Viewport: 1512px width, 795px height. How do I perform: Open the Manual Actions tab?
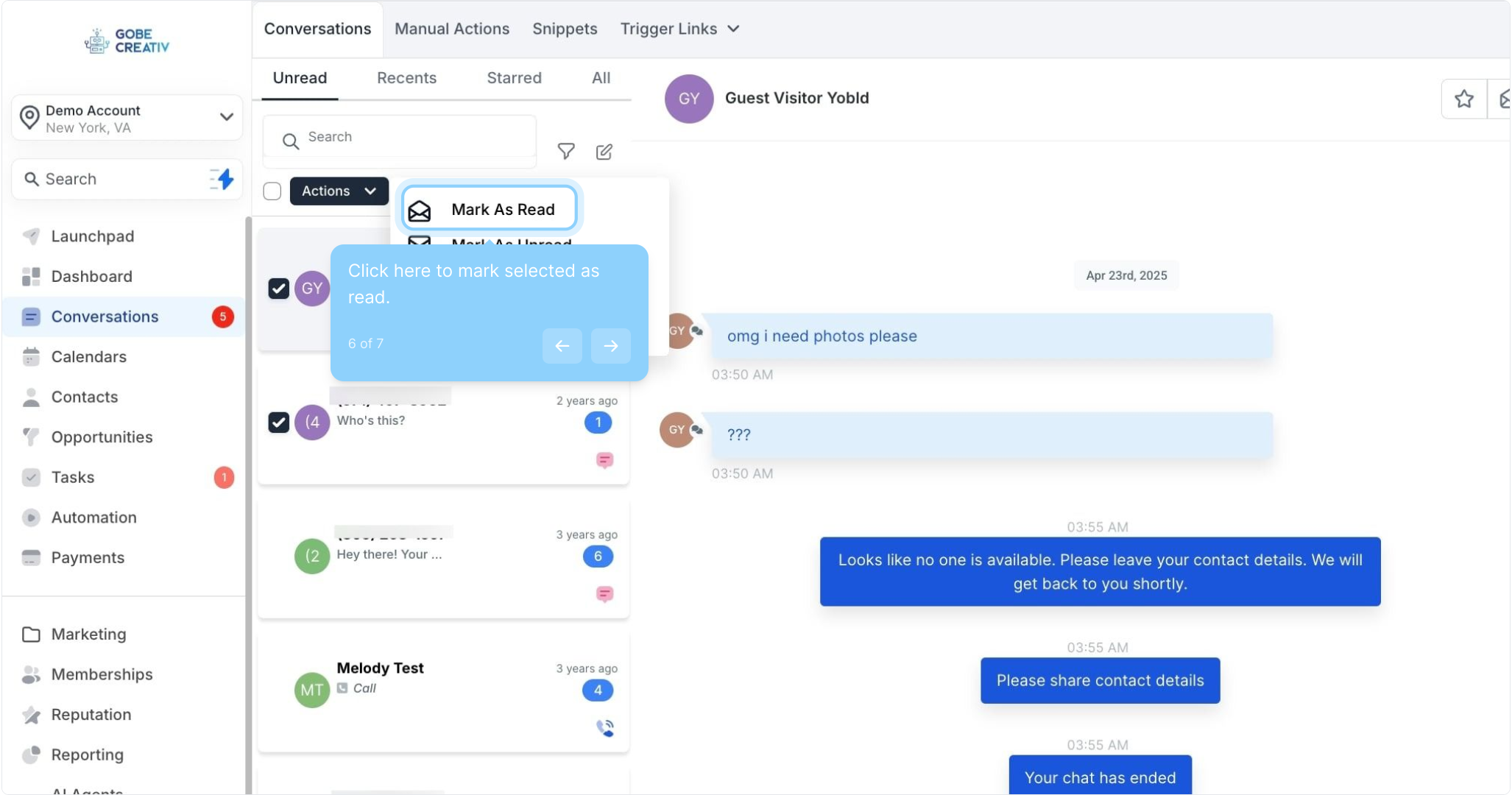click(451, 29)
